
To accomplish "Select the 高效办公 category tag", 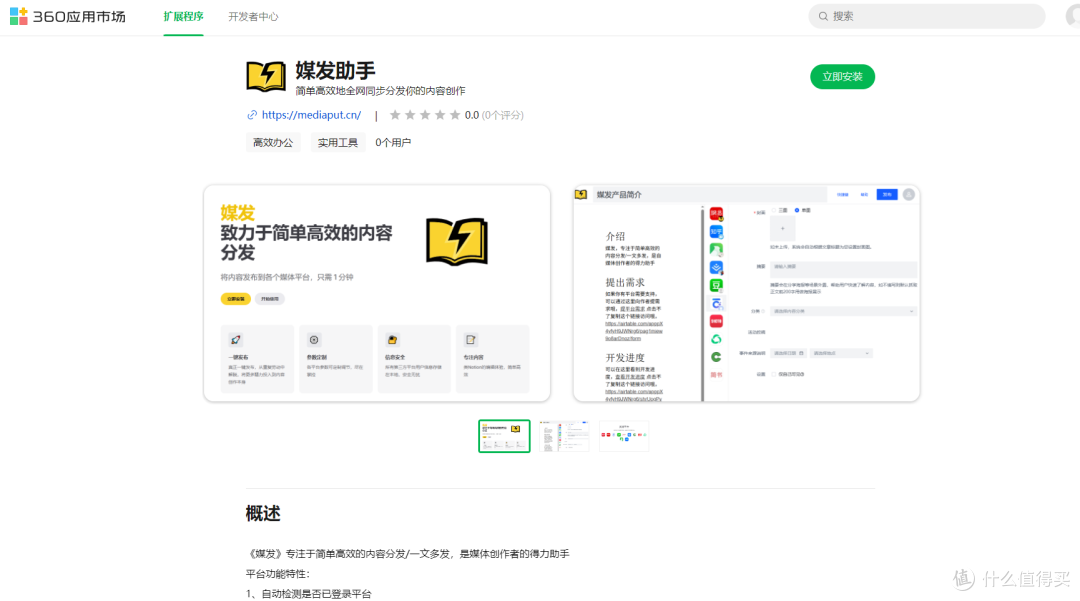I will [x=273, y=143].
